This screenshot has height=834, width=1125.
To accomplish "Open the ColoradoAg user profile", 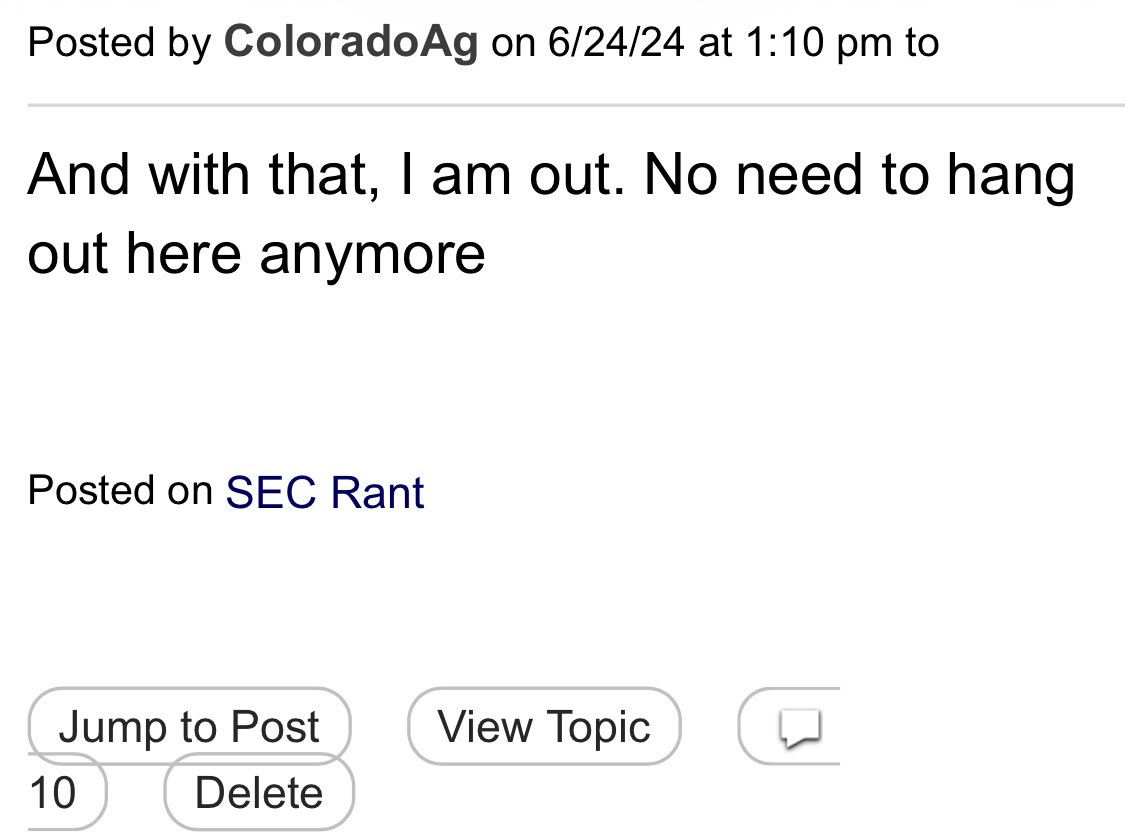I will (x=351, y=42).
